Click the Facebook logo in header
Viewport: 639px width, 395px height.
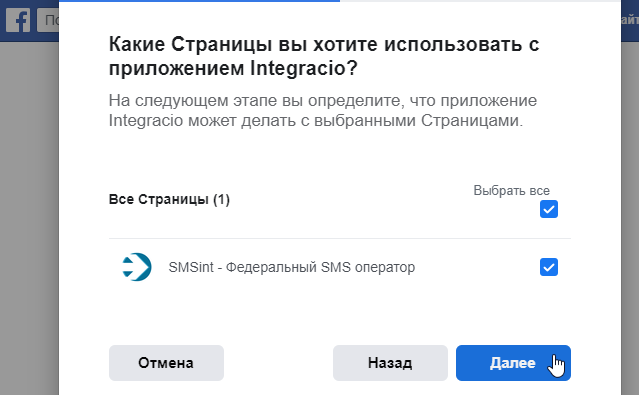(18, 20)
